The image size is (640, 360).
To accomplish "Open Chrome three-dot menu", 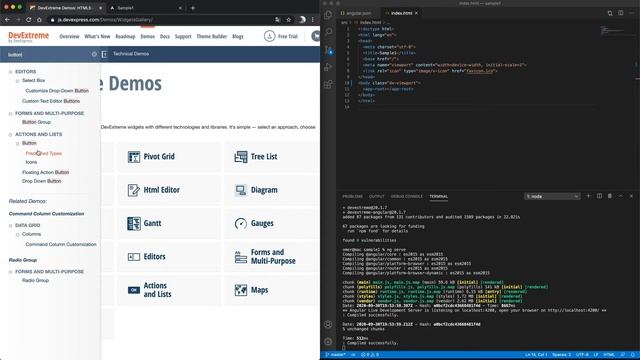I will pos(313,20).
